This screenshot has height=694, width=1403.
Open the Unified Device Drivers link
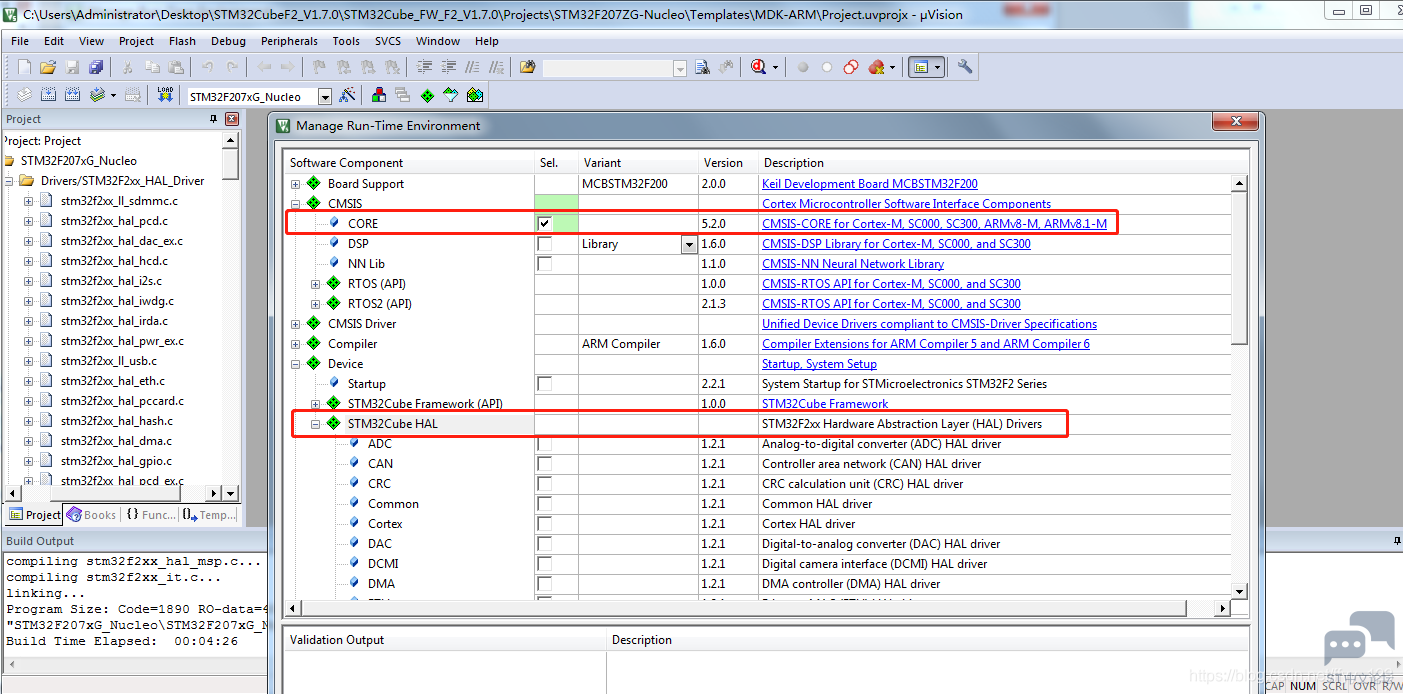929,324
